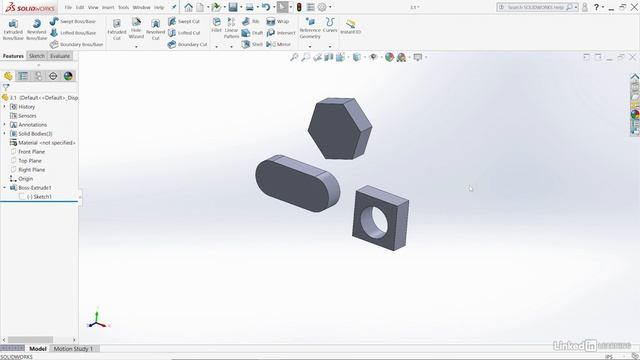The image size is (640, 360).
Task: Select the Rib feature tool
Action: coord(251,21)
